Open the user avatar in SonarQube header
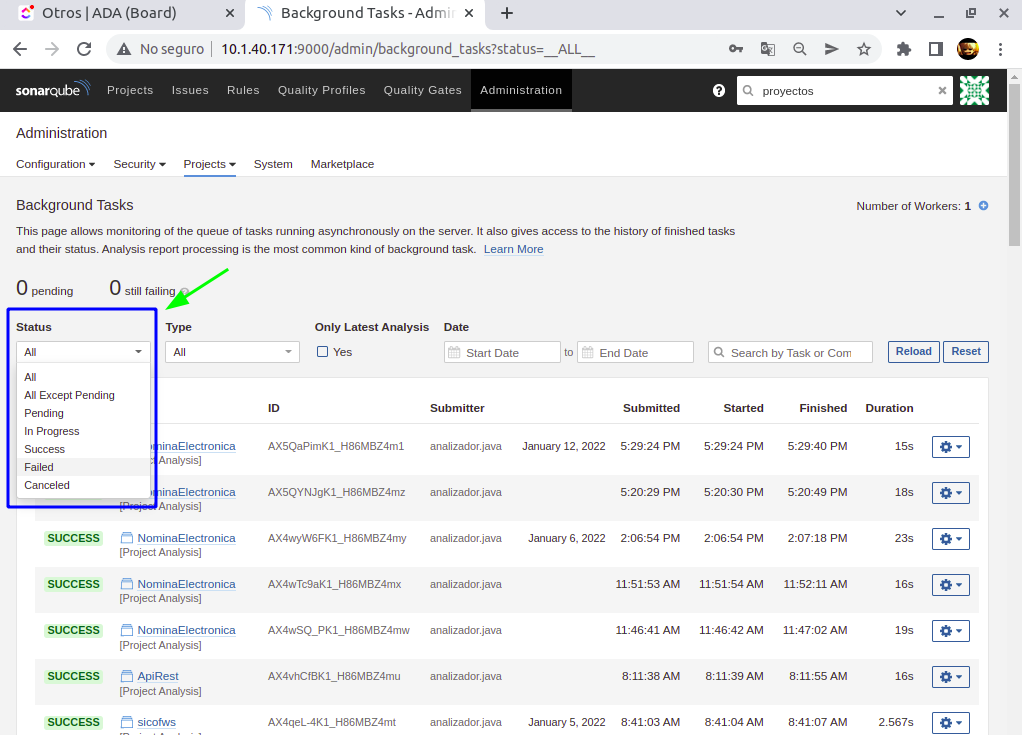The width and height of the screenshot is (1022, 735). 973,90
